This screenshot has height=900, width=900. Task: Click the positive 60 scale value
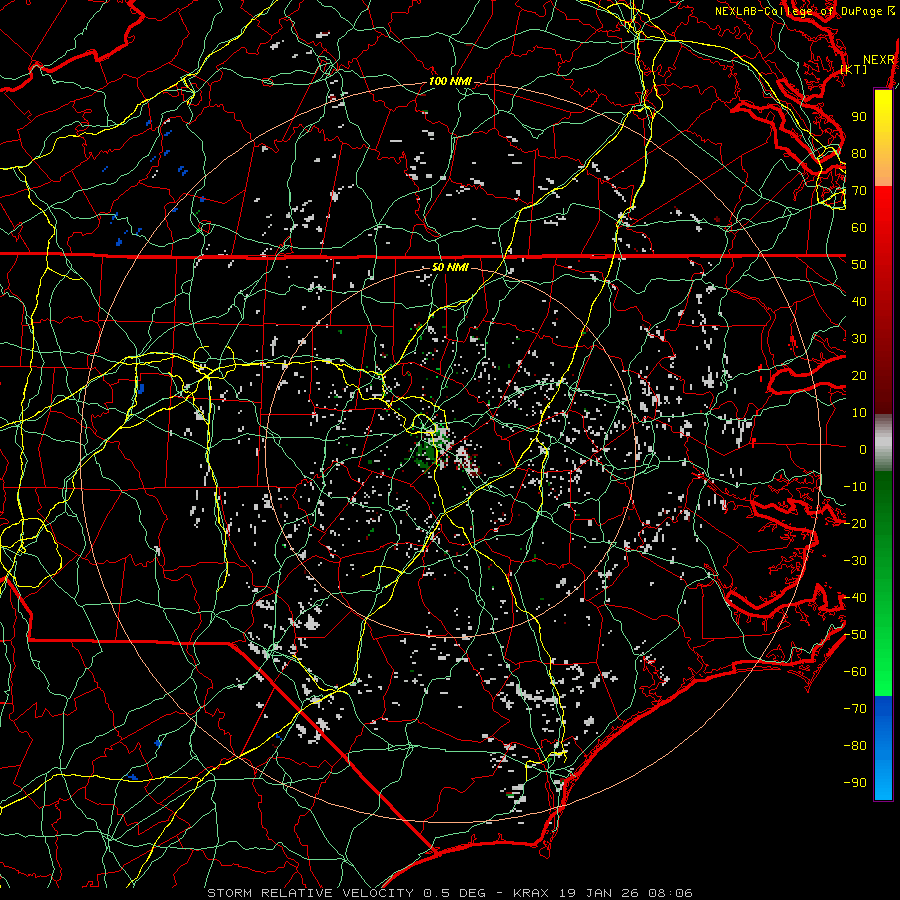[859, 228]
